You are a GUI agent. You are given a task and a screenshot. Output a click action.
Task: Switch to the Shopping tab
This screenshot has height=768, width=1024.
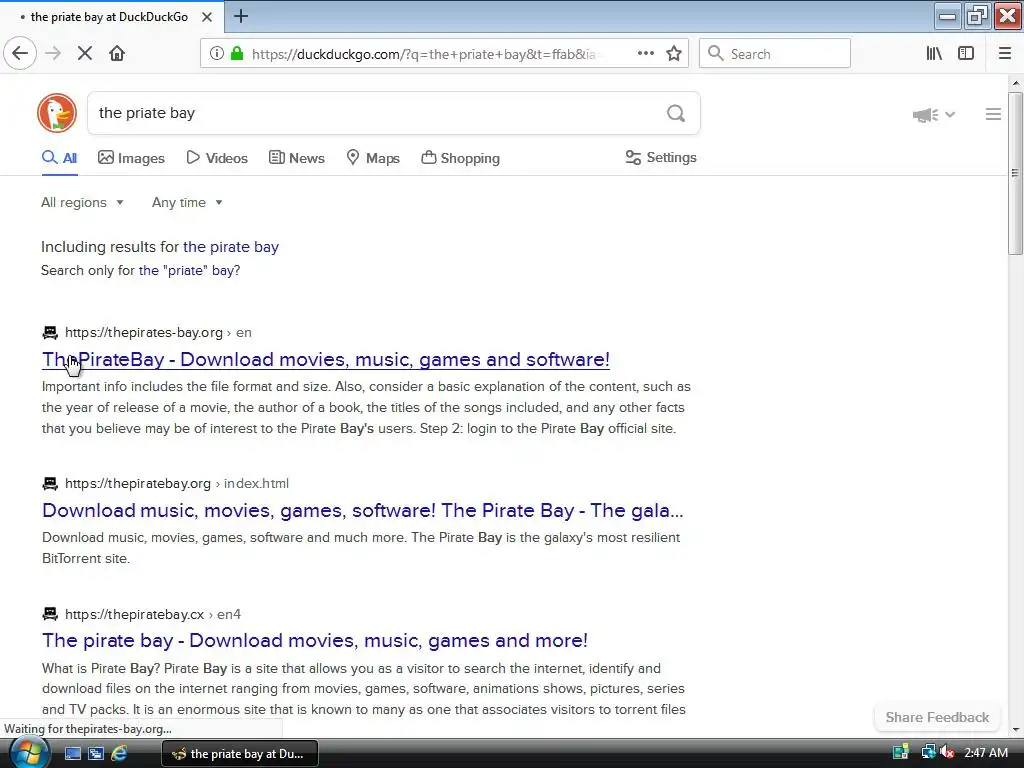tap(460, 158)
